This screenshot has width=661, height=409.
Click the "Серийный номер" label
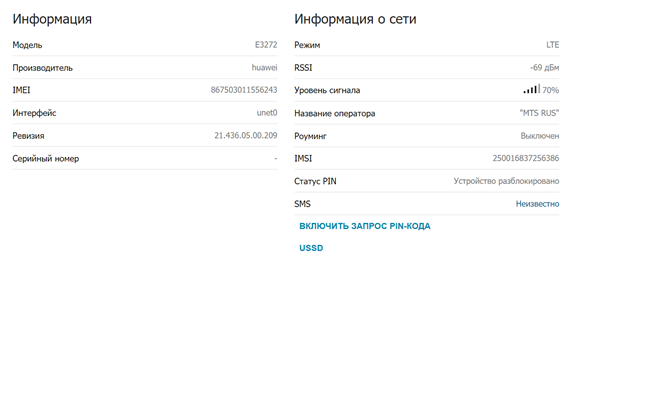click(45, 158)
